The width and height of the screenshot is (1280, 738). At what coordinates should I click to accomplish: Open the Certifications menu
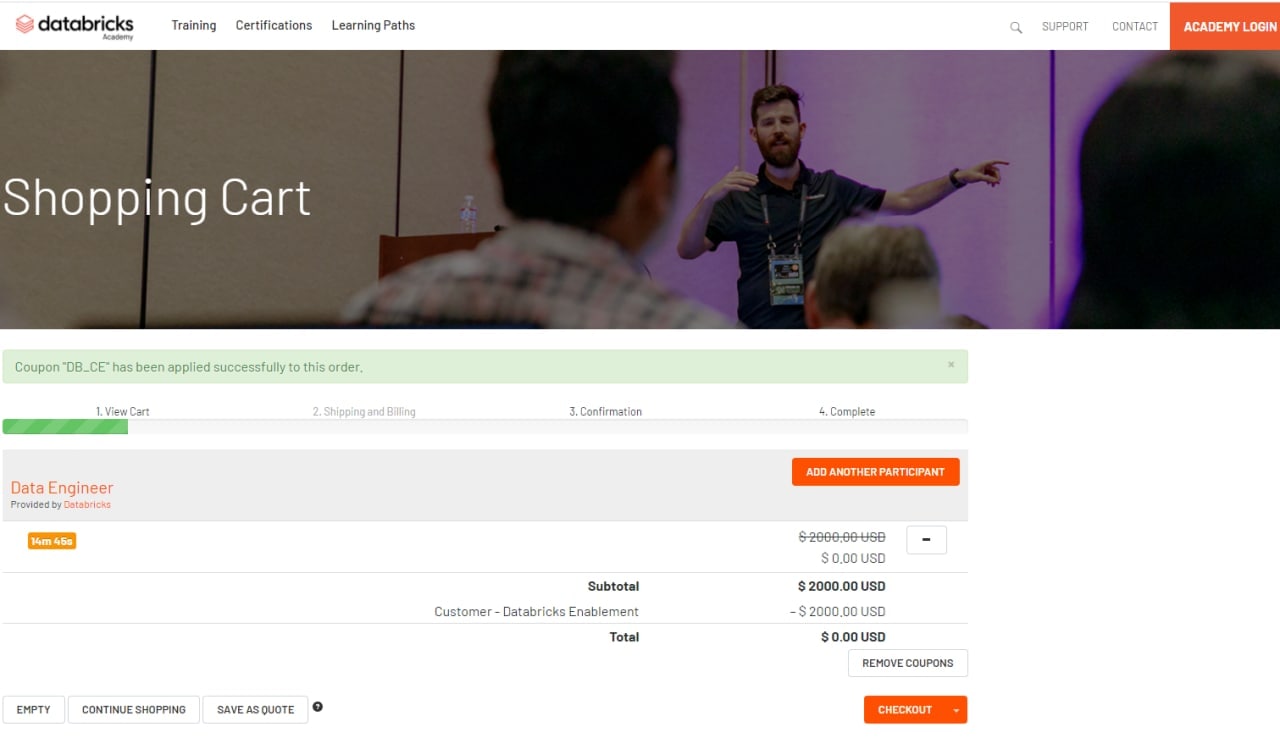pos(274,25)
